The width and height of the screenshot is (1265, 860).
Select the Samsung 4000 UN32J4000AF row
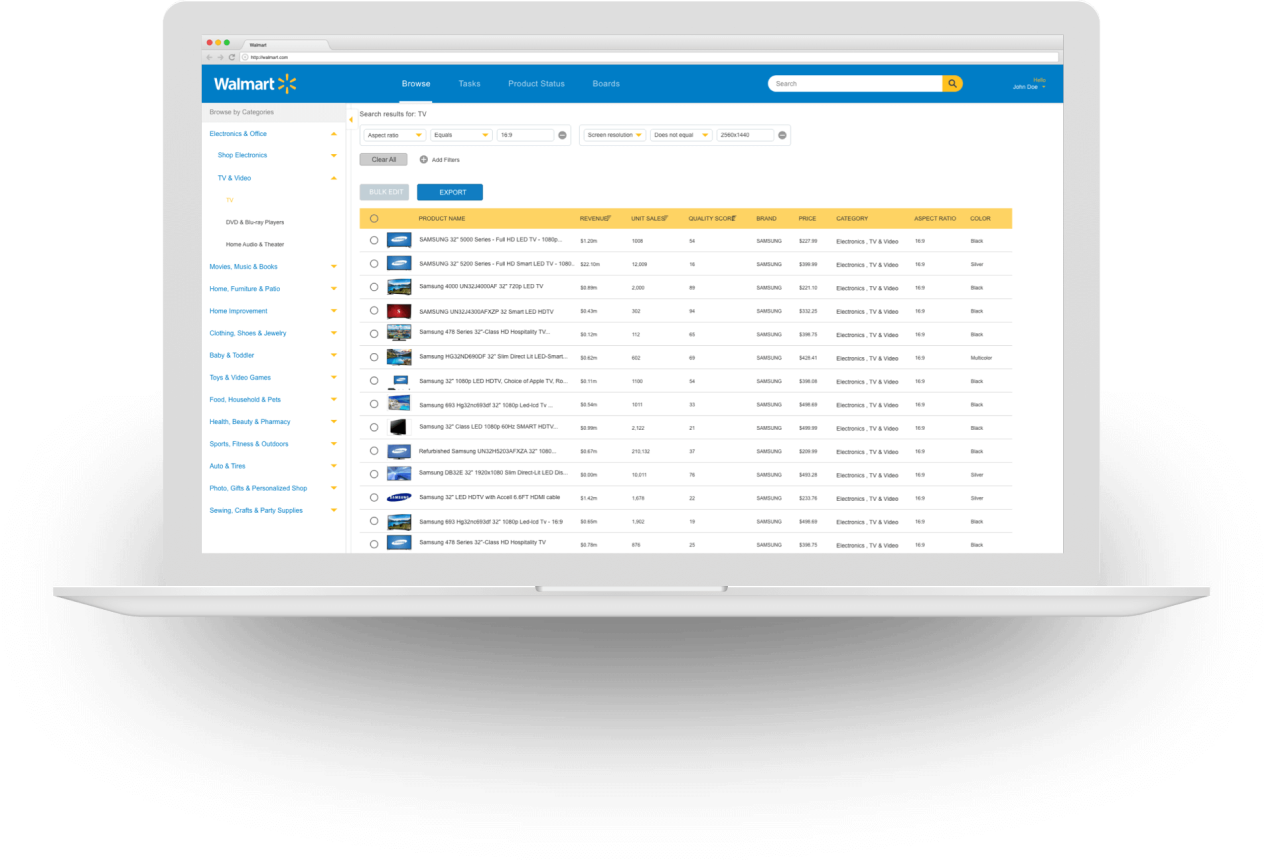click(374, 287)
